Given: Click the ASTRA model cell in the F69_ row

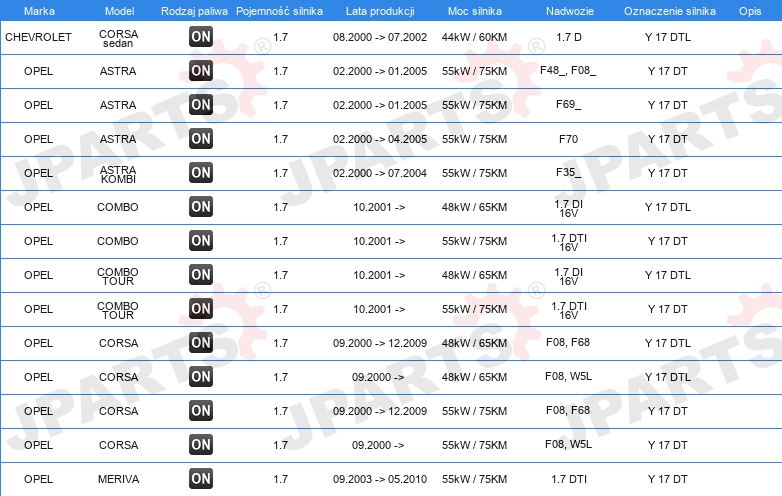Looking at the screenshot, I should click(118, 105).
